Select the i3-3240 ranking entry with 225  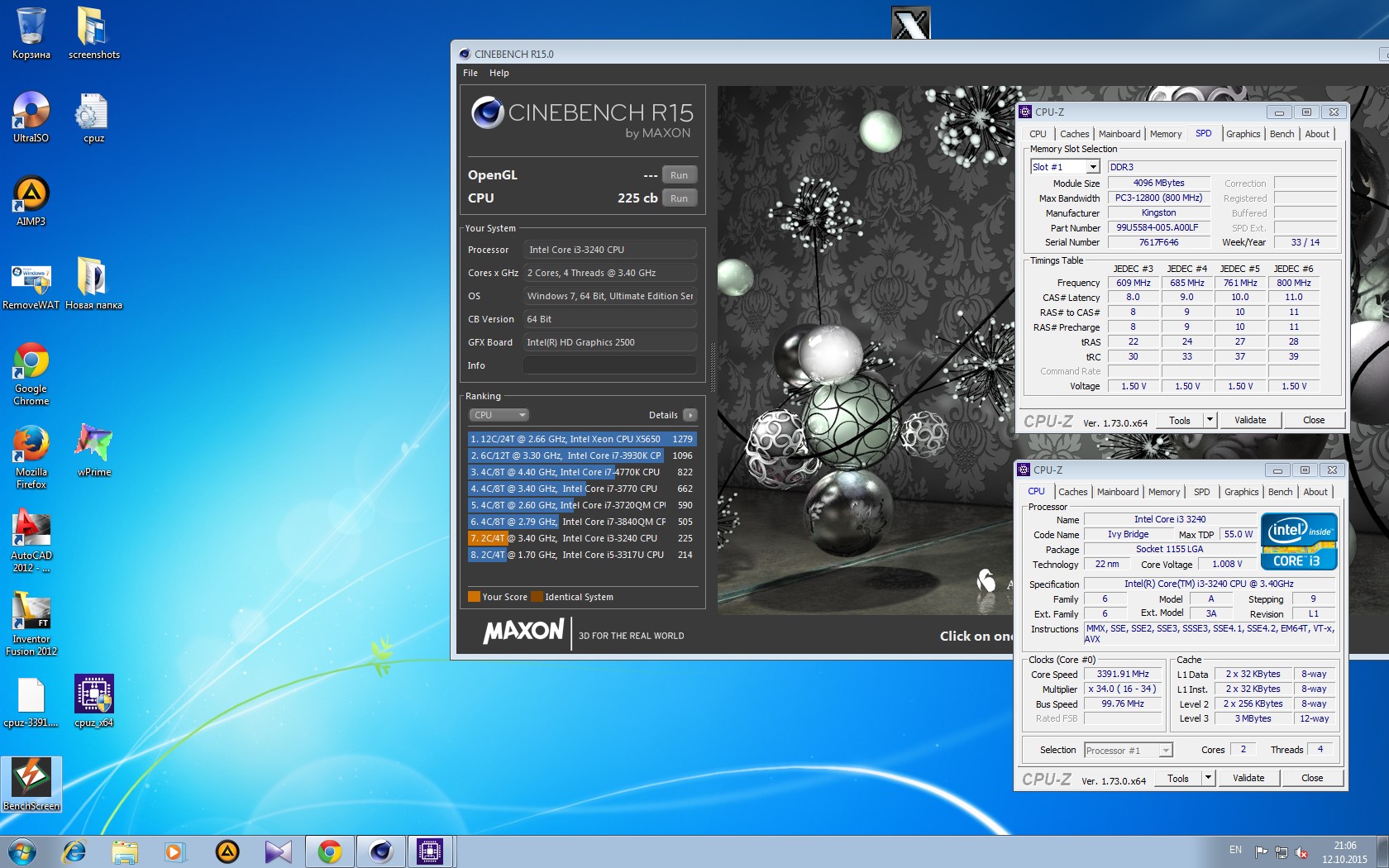582,538
